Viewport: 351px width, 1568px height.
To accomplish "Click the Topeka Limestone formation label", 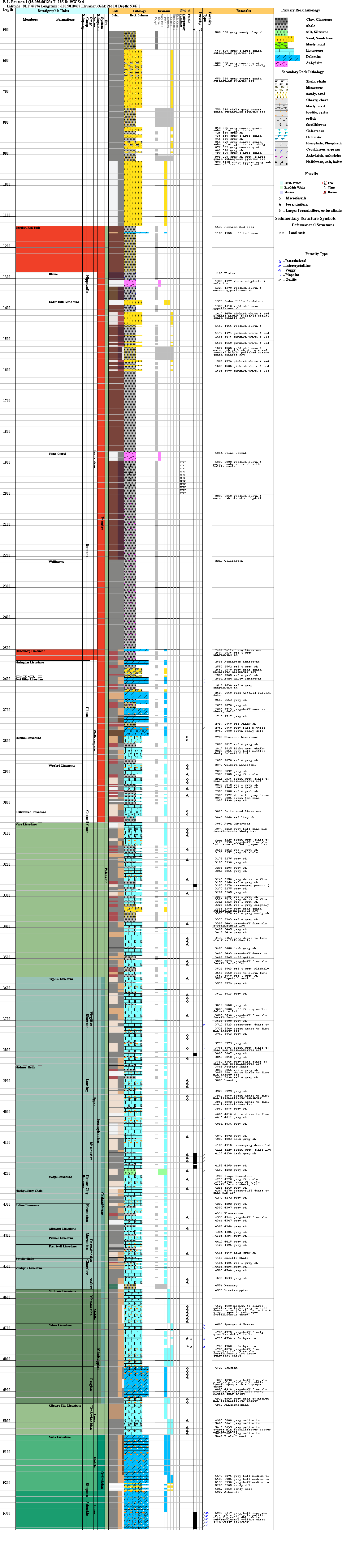I will tap(61, 979).
